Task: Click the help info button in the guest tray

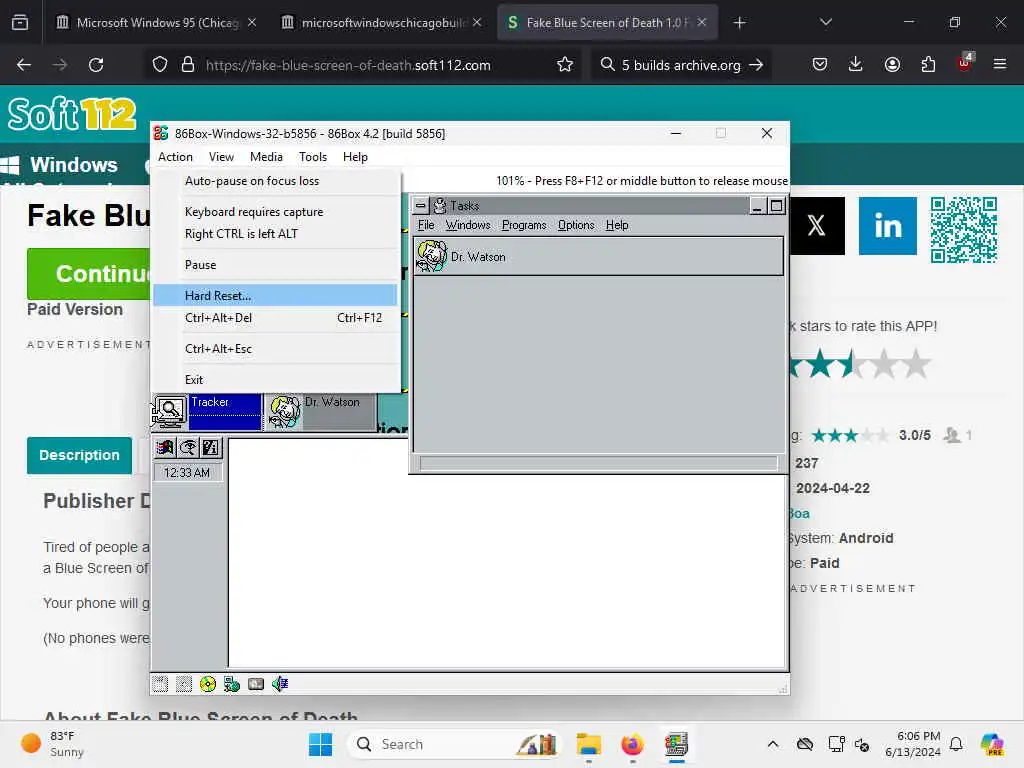Action: coord(211,447)
